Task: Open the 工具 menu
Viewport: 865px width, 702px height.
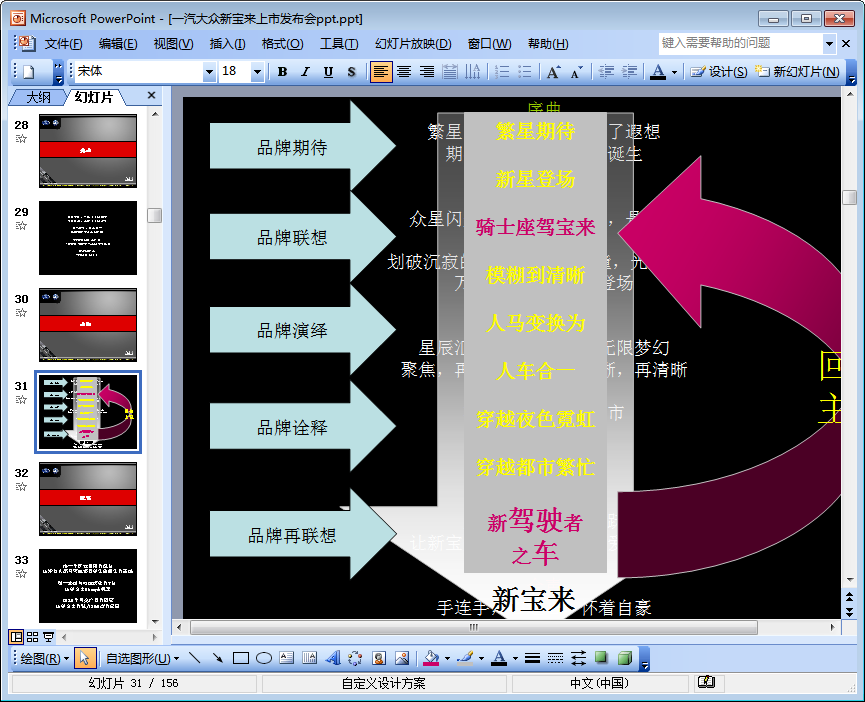Action: tap(339, 44)
